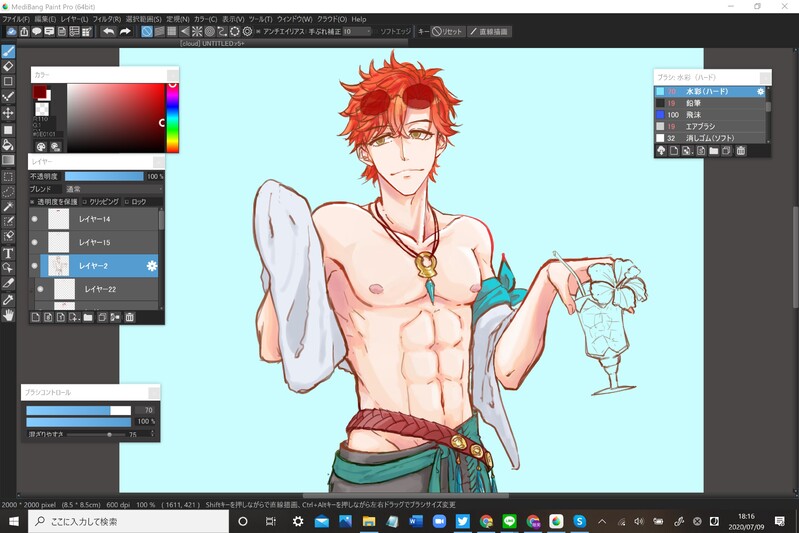
Task: Collapse the レイヤー panel with its corner button
Action: [x=158, y=162]
